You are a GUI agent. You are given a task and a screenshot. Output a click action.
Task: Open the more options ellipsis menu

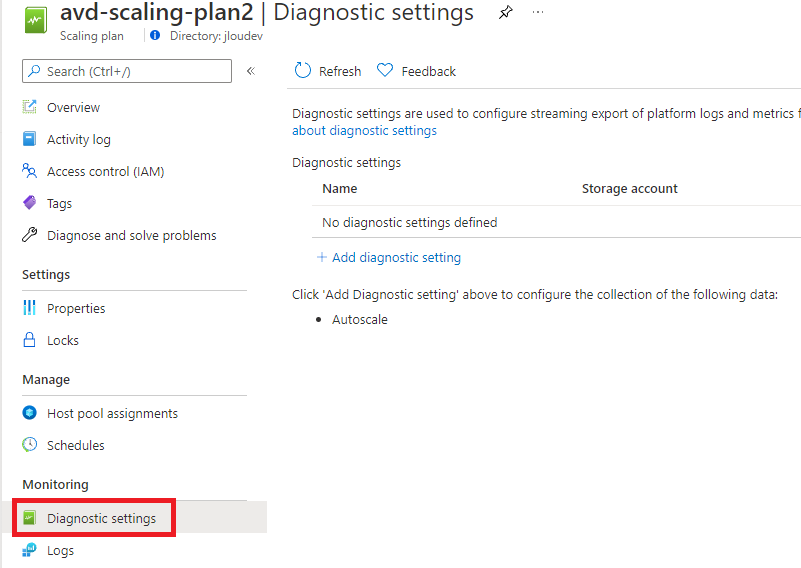[x=538, y=12]
